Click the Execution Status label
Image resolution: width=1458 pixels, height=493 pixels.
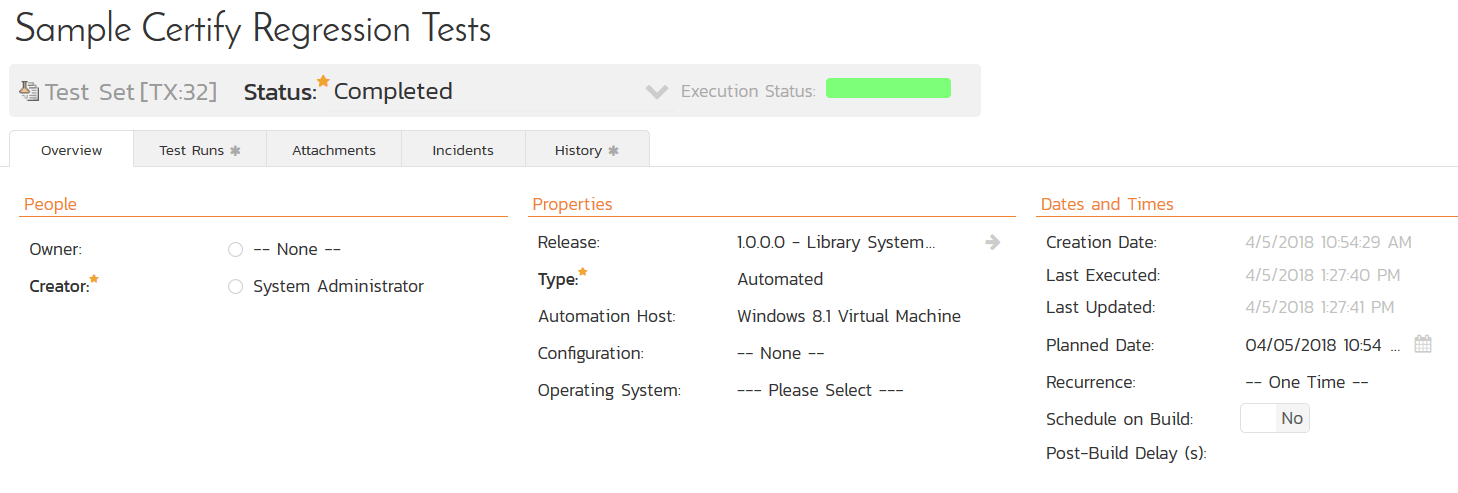pyautogui.click(x=748, y=91)
